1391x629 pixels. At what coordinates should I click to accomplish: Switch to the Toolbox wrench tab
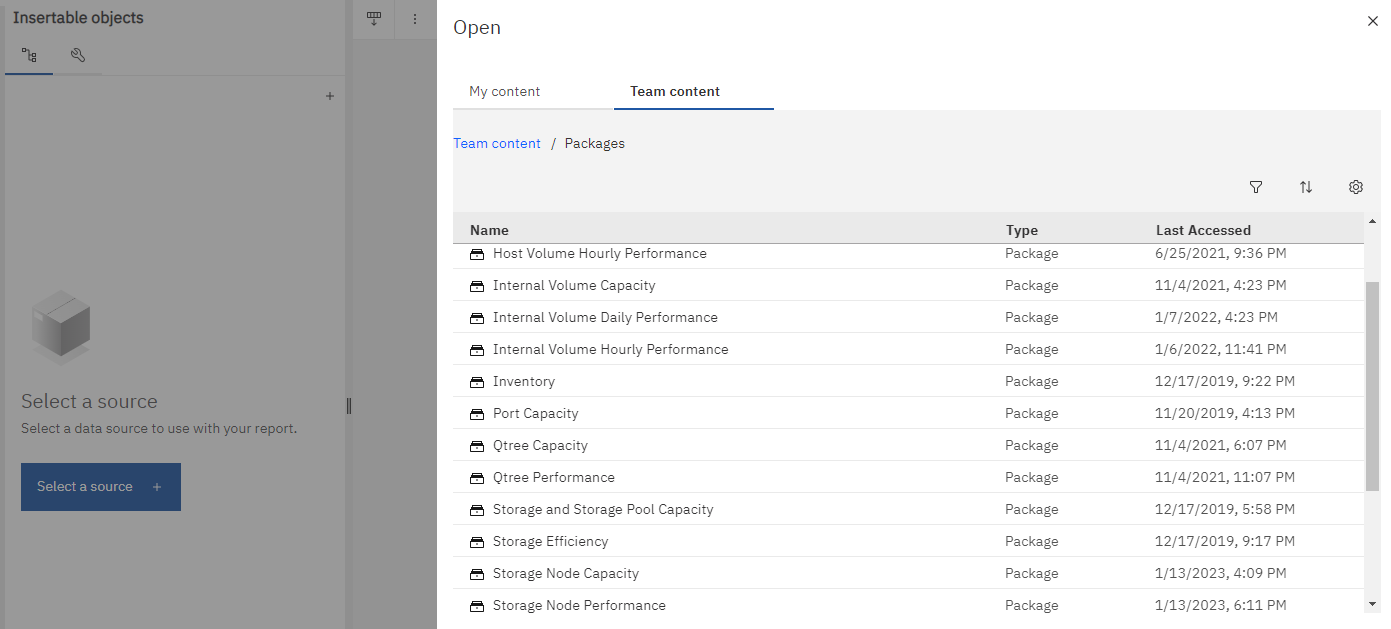pos(77,56)
